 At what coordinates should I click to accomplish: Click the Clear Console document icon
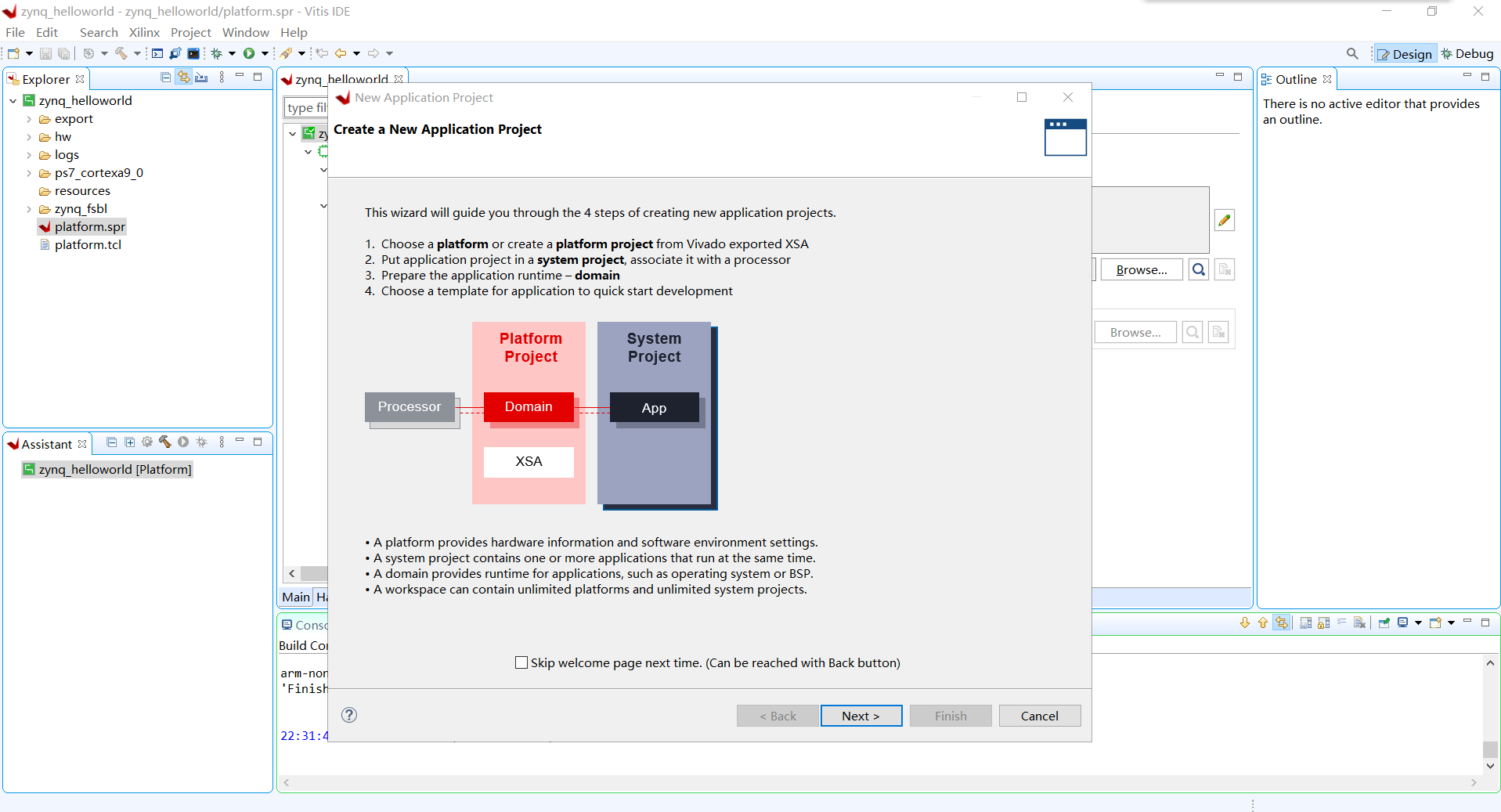pos(1360,623)
